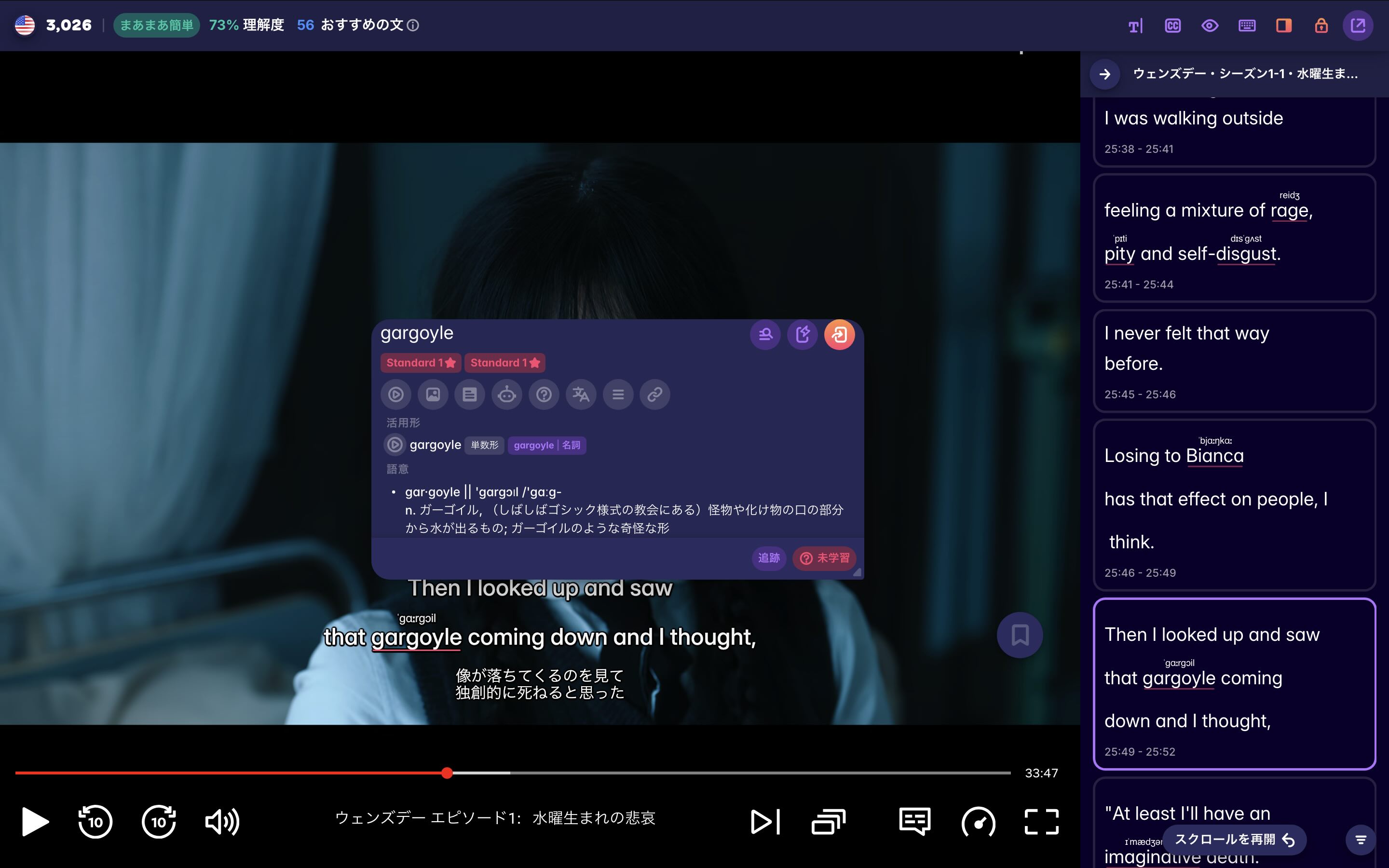Select the "Standard 1" vocabulary tag

[x=421, y=362]
